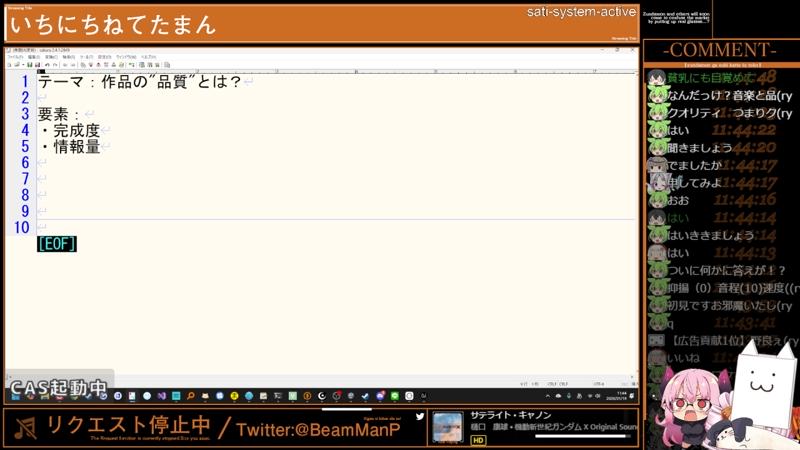The width and height of the screenshot is (800, 450).
Task: Click the リクエスト停止中 banner text
Action: [x=129, y=424]
